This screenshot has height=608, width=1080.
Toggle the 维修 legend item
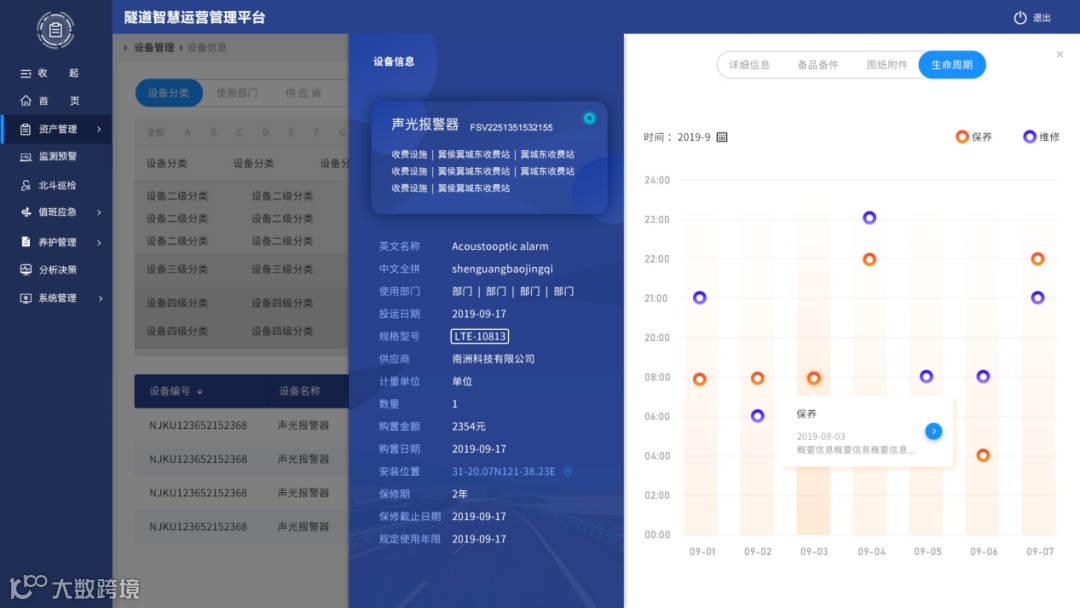coord(1041,137)
